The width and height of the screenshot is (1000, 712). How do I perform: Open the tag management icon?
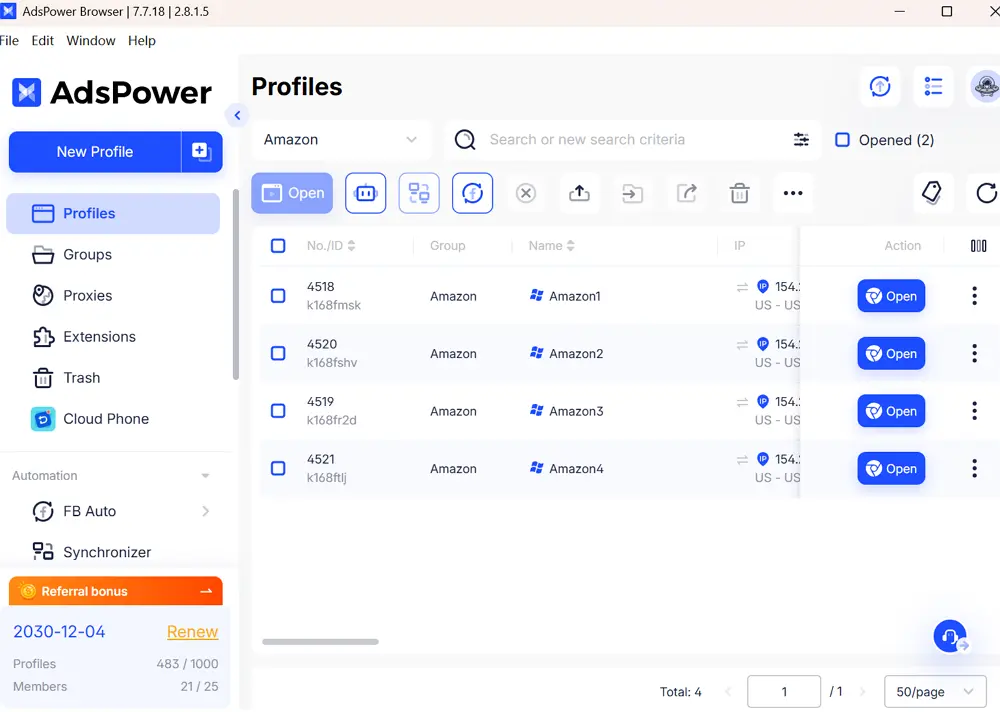(933, 191)
